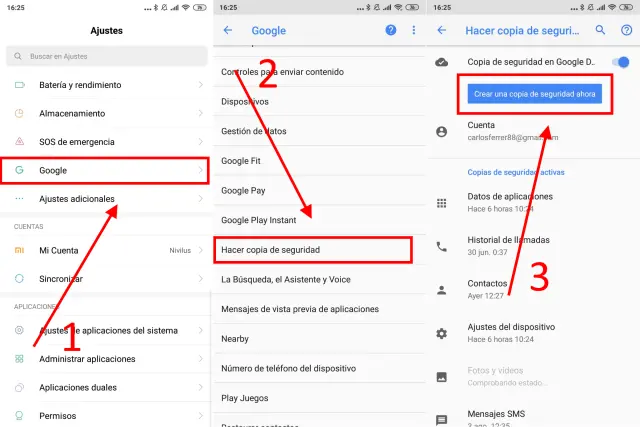Open three-dot overflow menu in Google screen
Screen dimensions: 640x427
coord(414,31)
